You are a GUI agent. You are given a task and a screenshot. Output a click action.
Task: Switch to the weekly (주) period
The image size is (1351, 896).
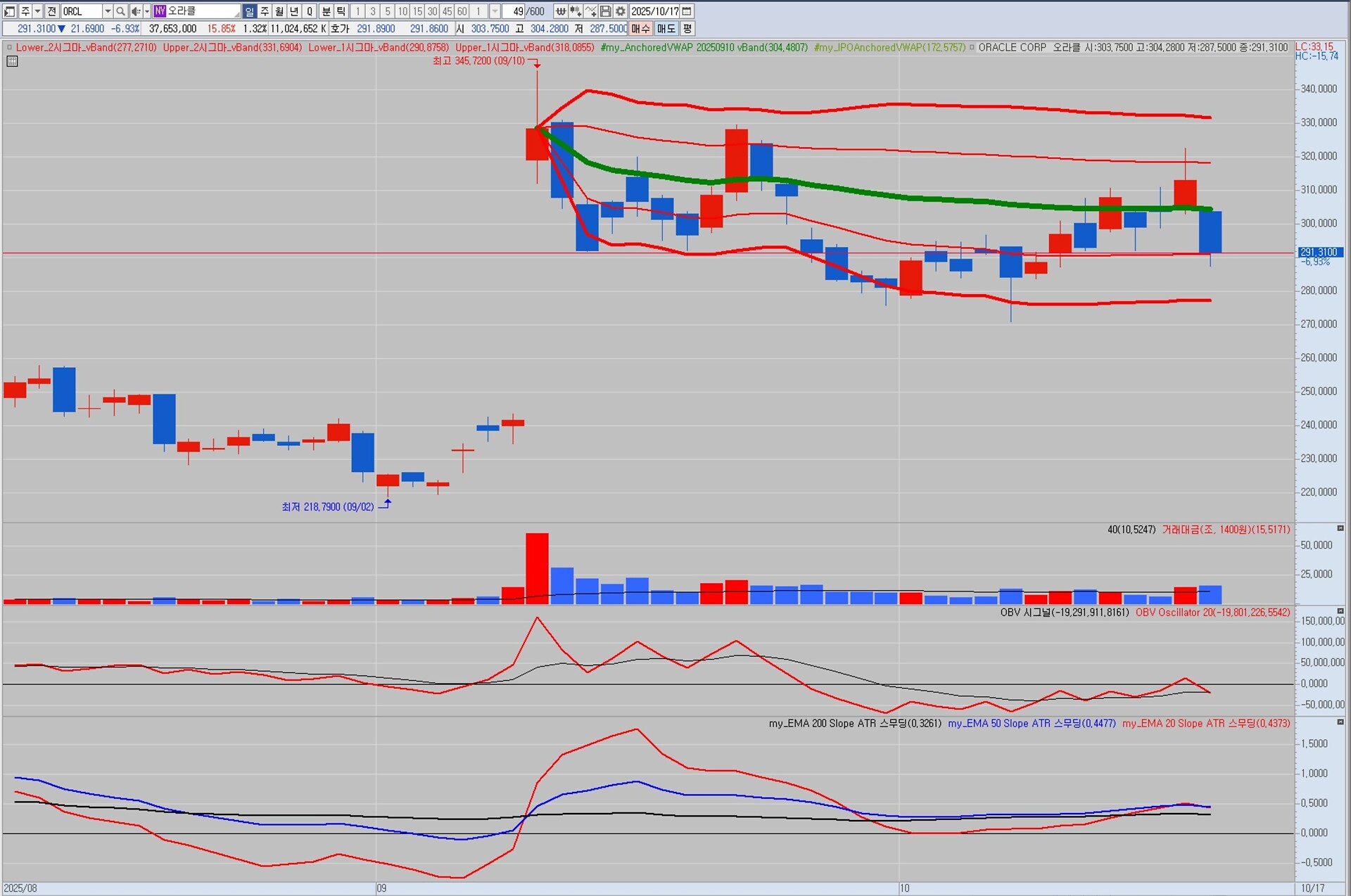(x=265, y=11)
